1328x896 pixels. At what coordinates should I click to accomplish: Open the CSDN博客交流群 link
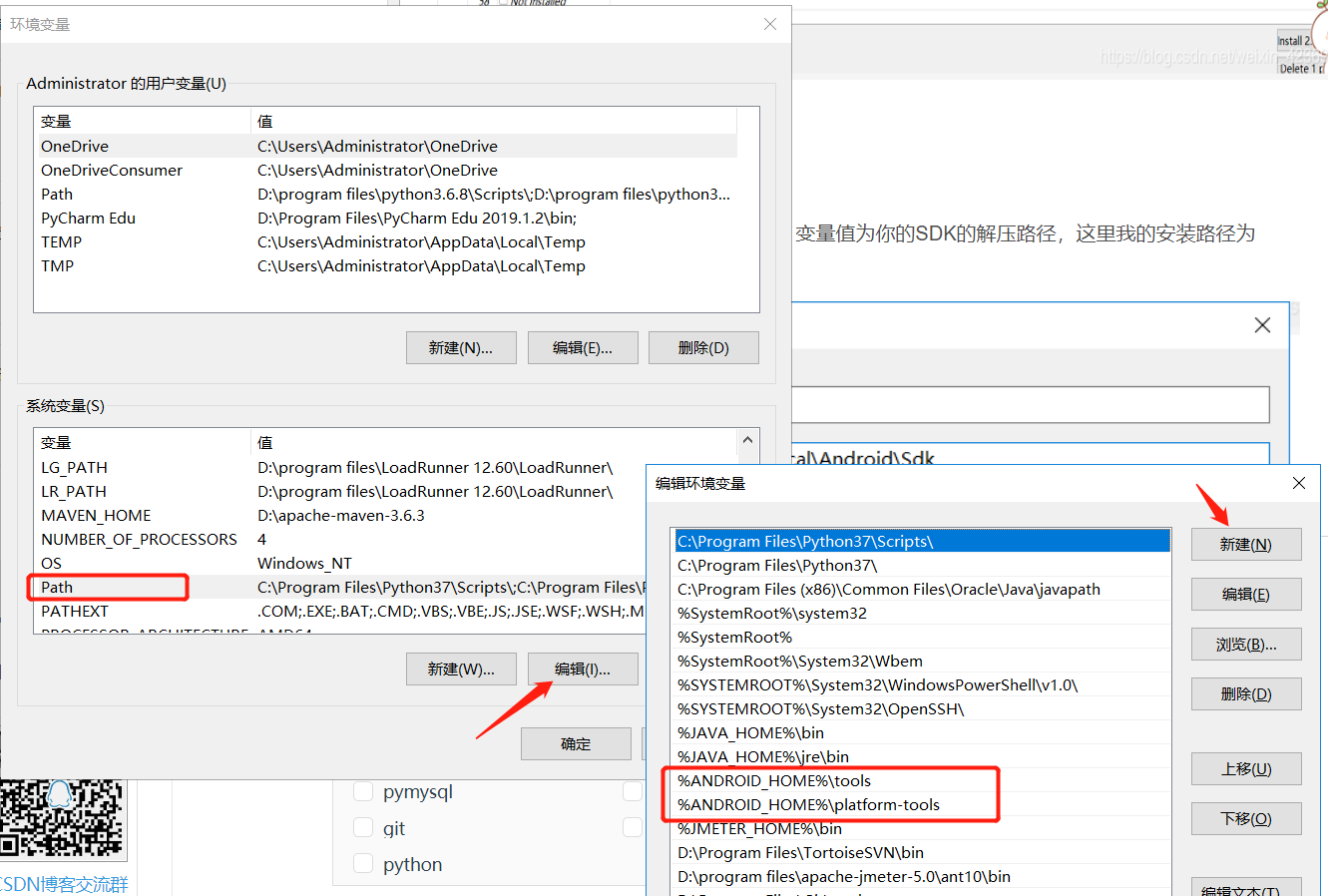pos(64,884)
